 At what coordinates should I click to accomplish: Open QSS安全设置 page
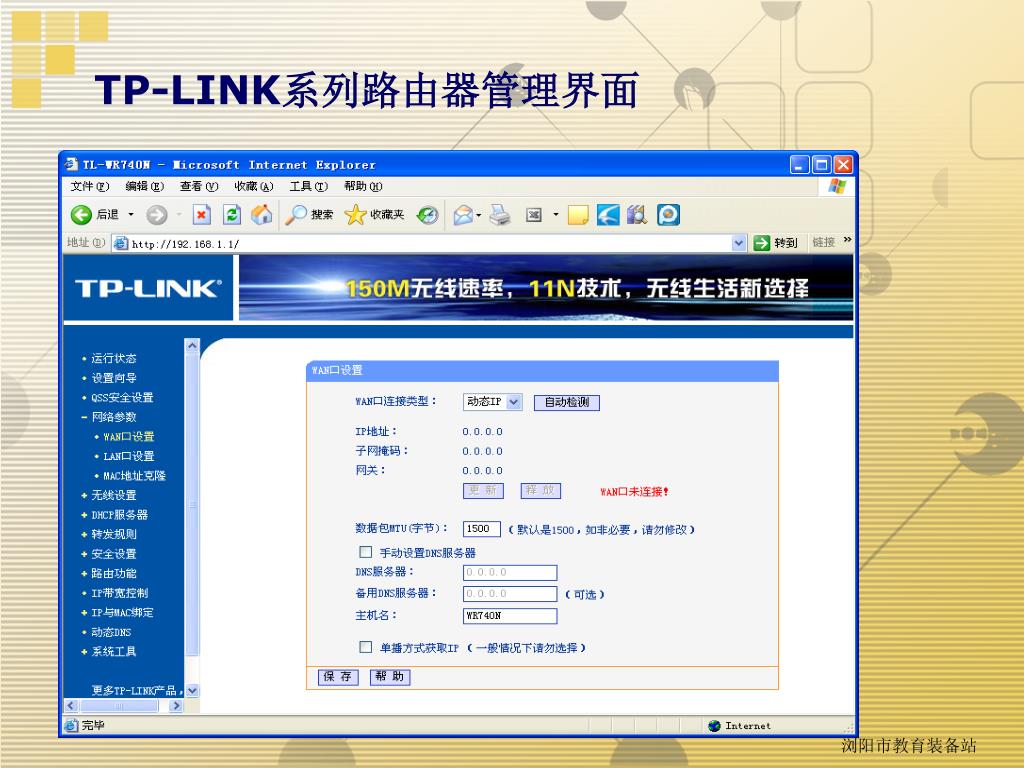(122, 398)
